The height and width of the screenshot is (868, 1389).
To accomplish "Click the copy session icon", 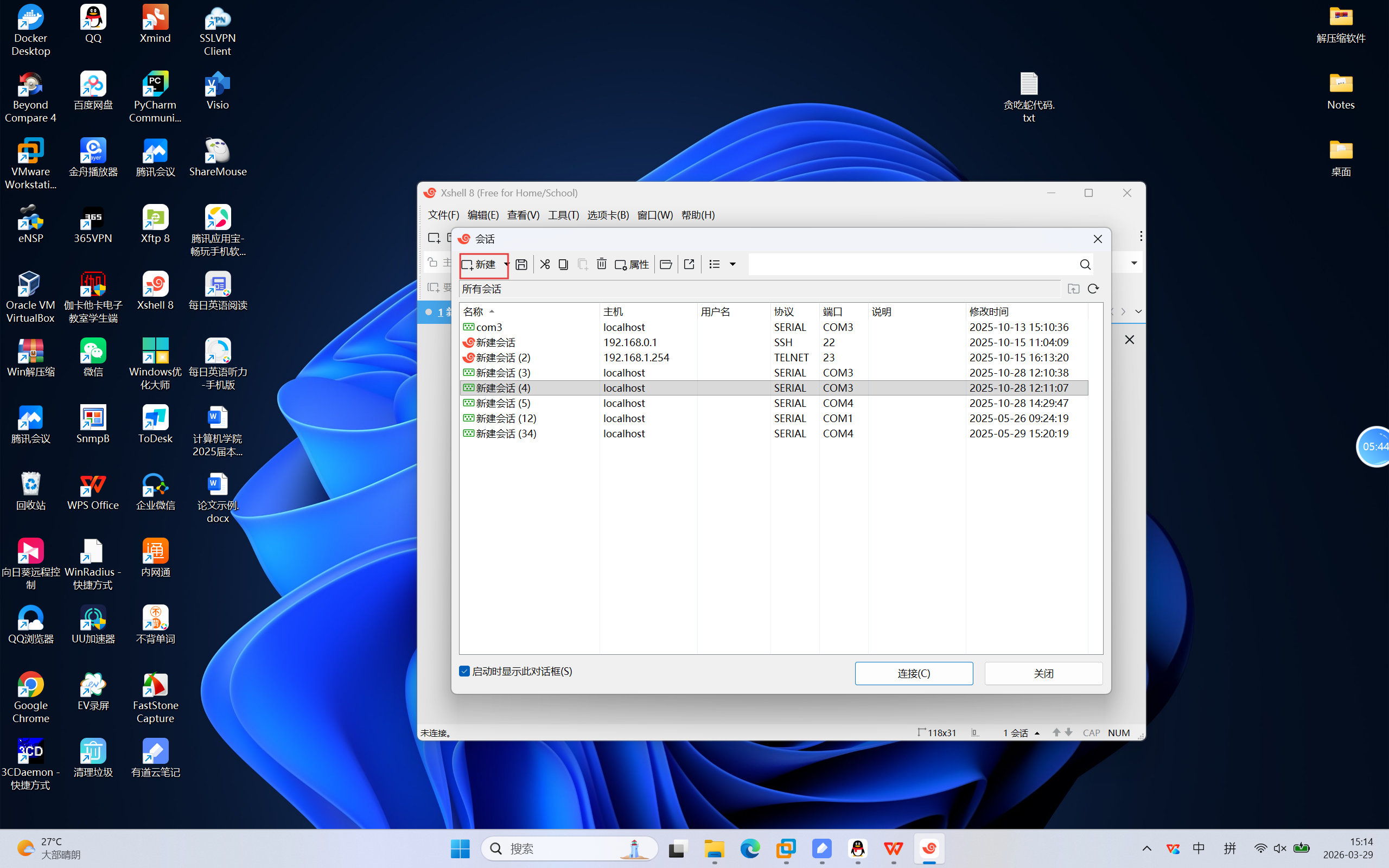I will coord(563,265).
